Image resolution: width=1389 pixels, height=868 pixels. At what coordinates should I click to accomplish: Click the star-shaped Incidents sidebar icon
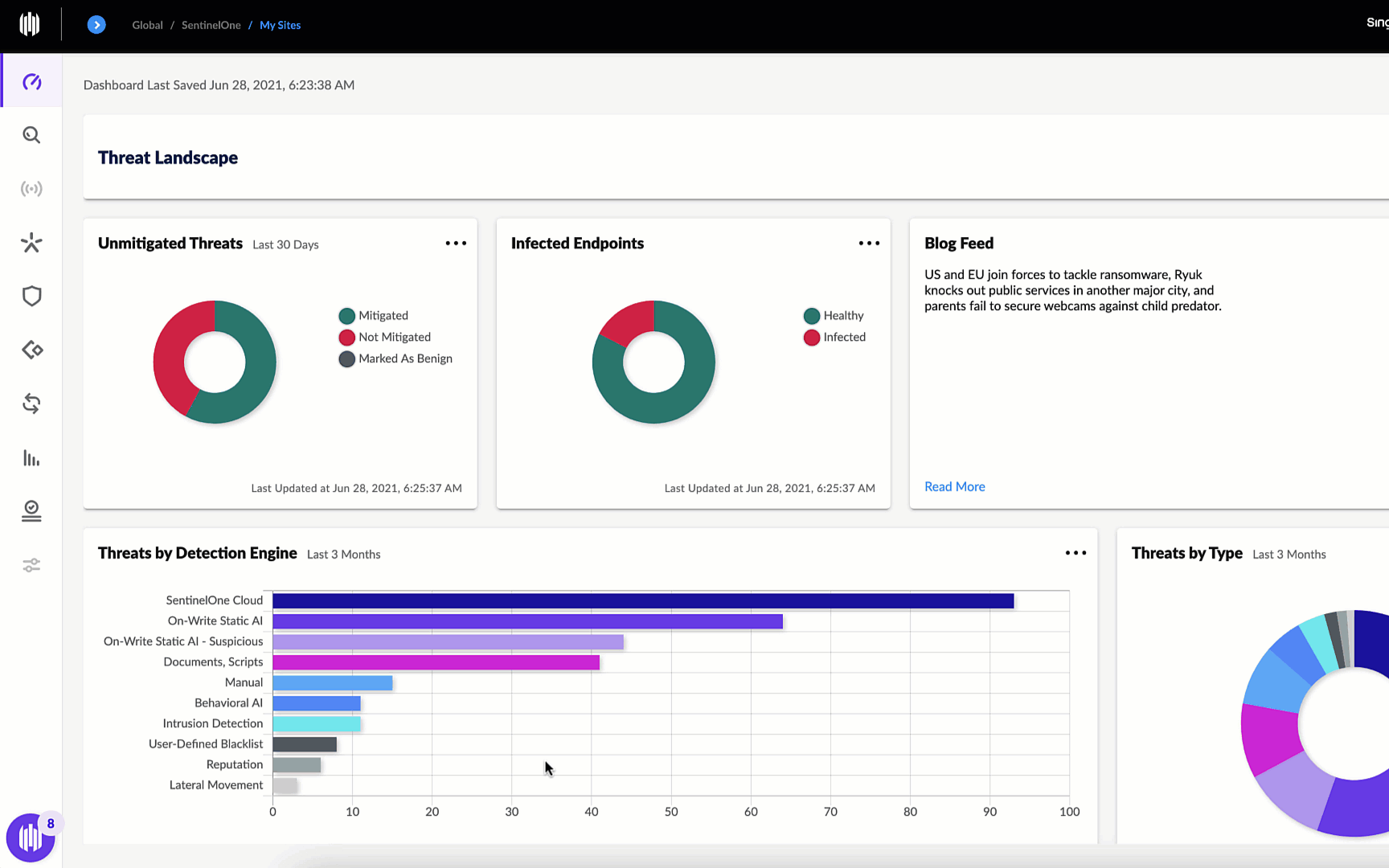click(31, 243)
